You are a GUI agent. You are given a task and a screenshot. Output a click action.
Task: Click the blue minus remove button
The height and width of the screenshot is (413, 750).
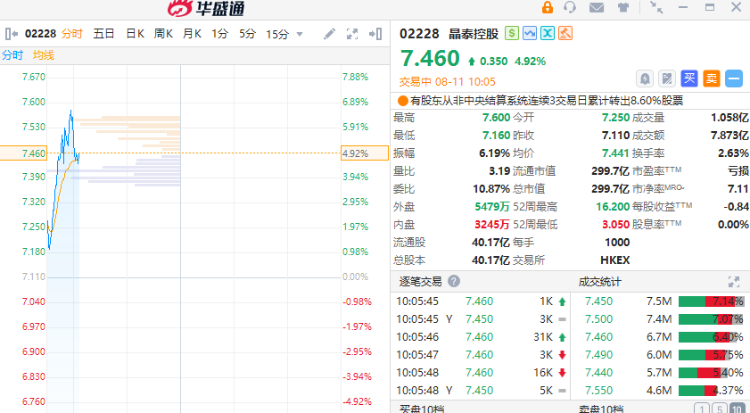(734, 78)
